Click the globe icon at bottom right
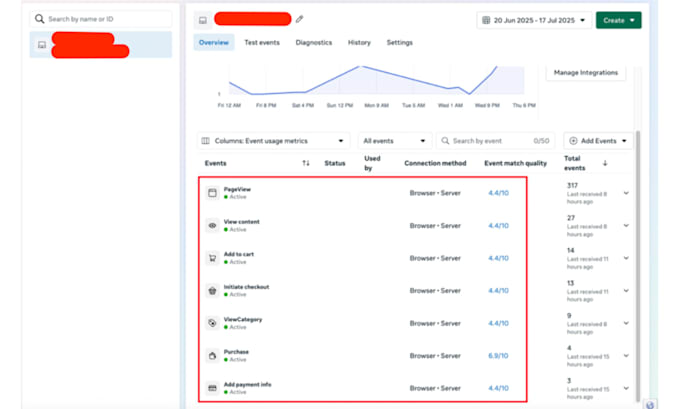 pyautogui.click(x=650, y=405)
